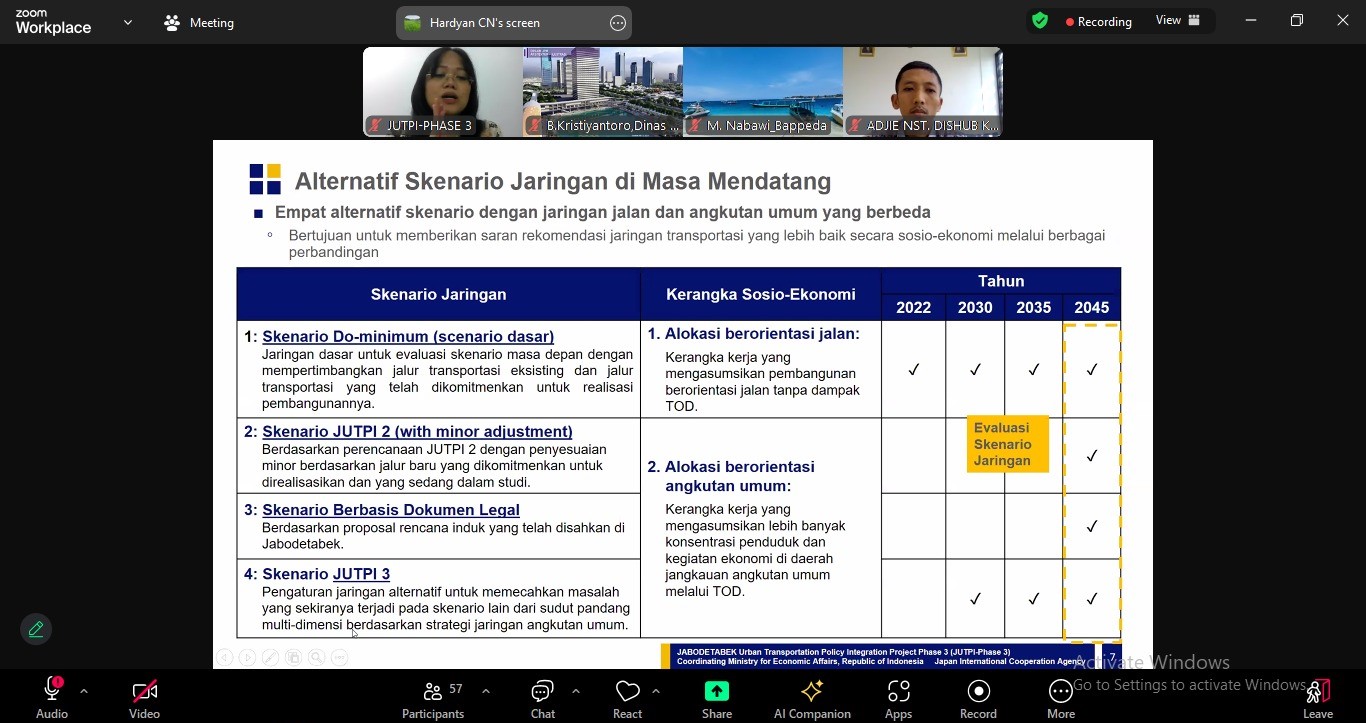The height and width of the screenshot is (723, 1366).
Task: Select the M. Nabawi_Bappeda video thumbnail
Action: pyautogui.click(x=763, y=92)
